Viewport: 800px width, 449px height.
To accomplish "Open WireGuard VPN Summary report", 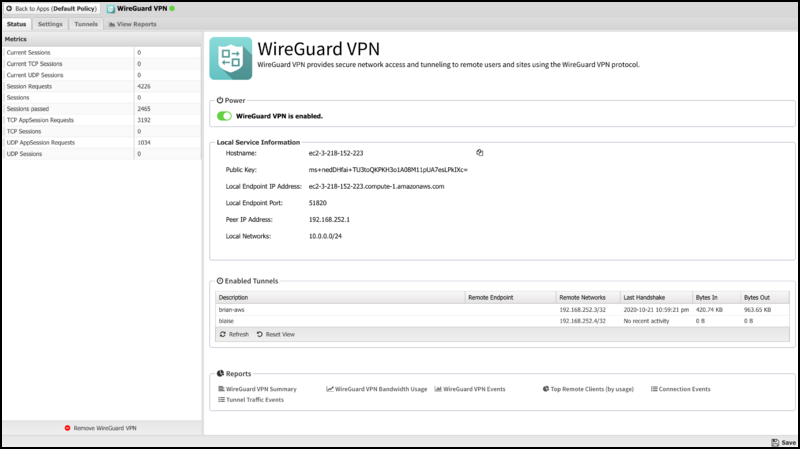I will click(257, 389).
